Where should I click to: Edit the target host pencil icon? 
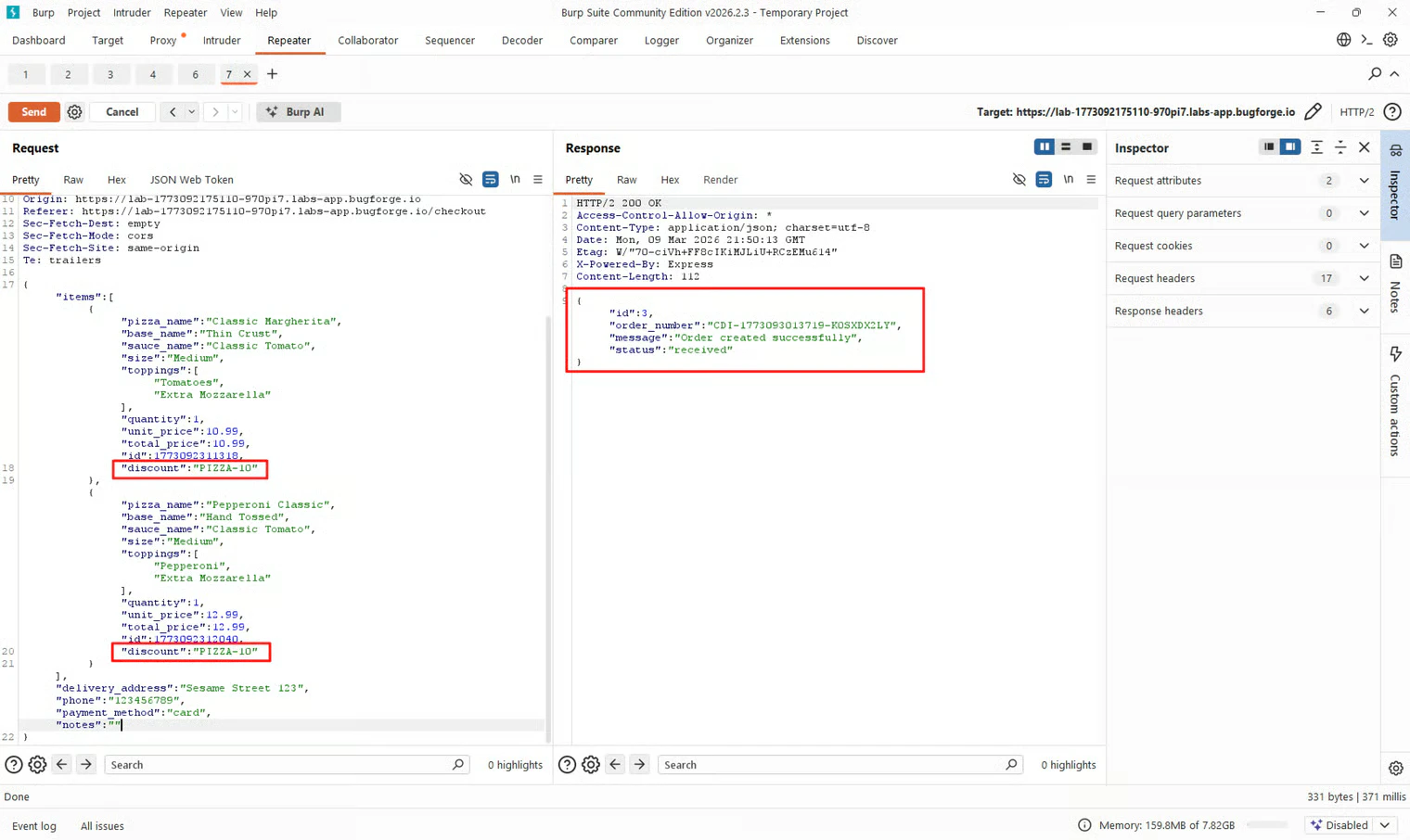tap(1313, 112)
